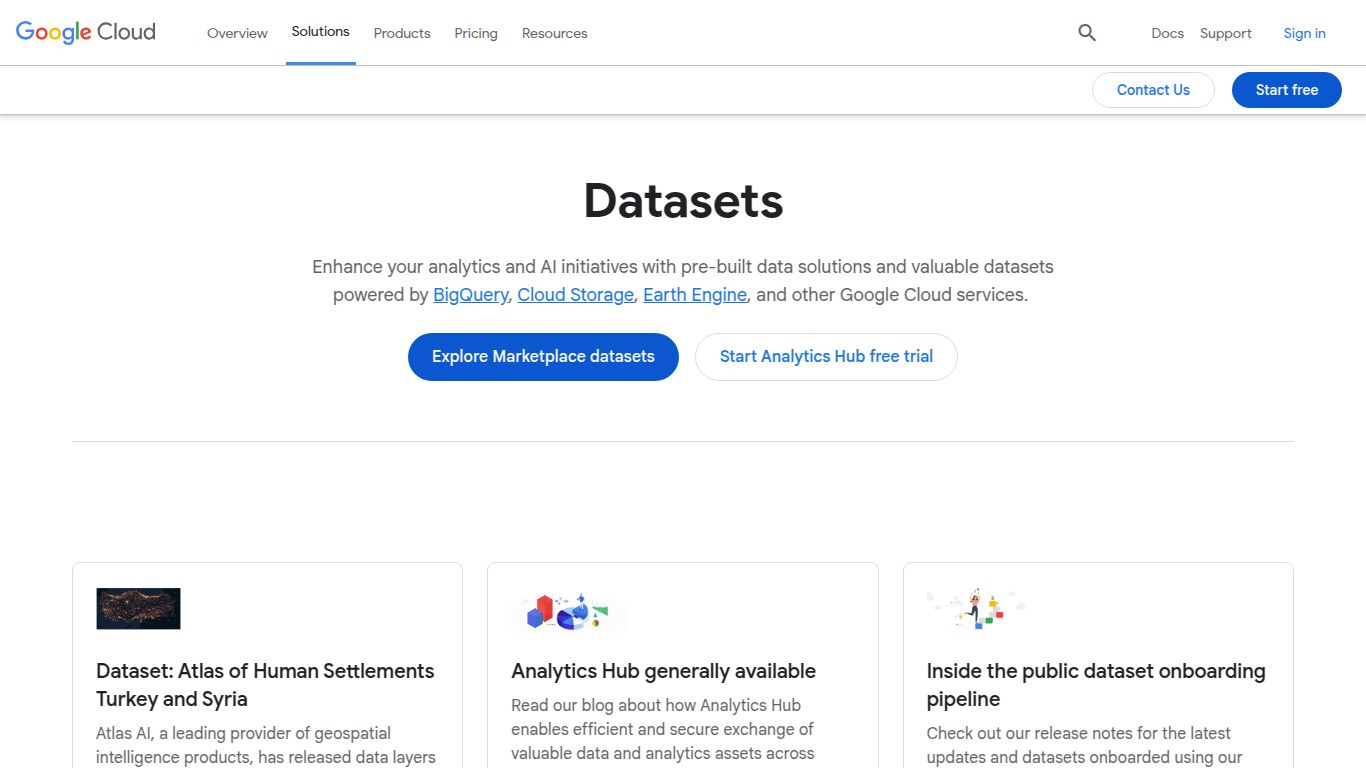This screenshot has height=768, width=1366.
Task: Start the Analytics Hub free trial
Action: coord(826,356)
